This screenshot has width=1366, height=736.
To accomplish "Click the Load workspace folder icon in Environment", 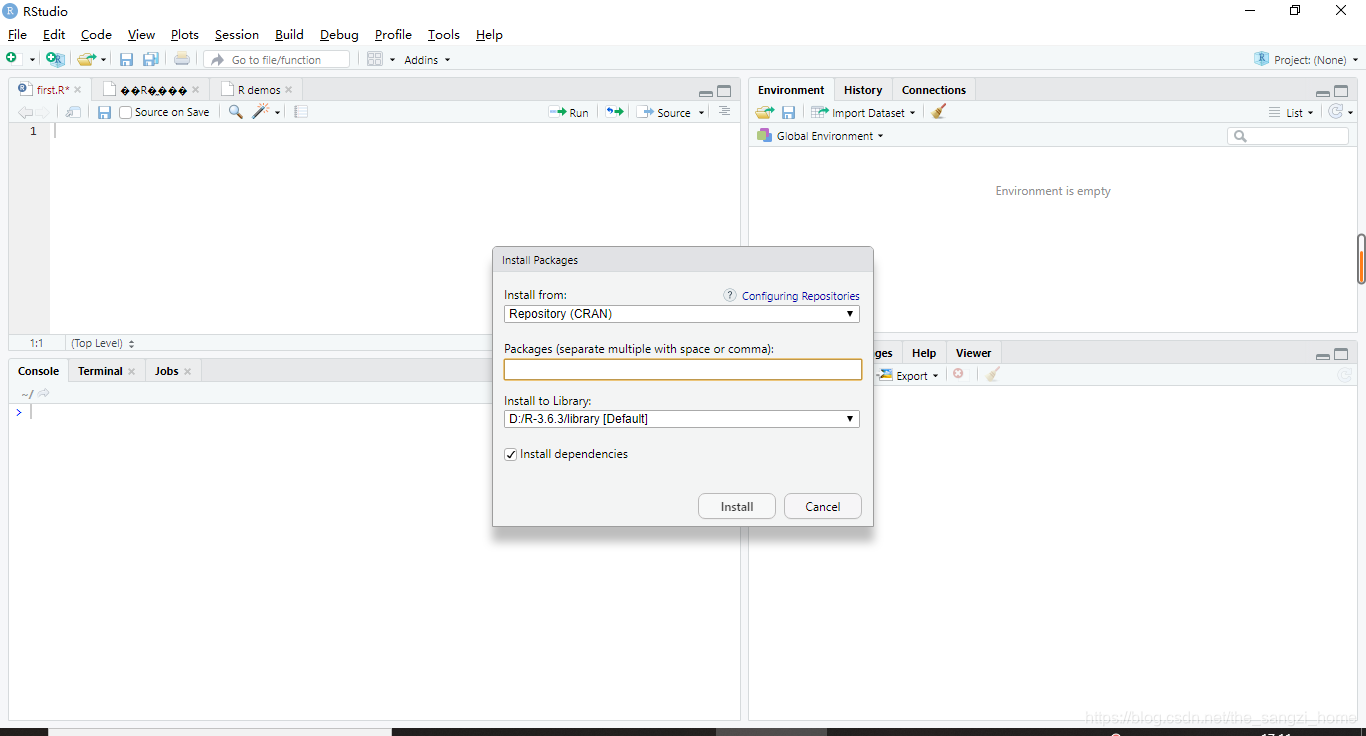I will tap(765, 112).
